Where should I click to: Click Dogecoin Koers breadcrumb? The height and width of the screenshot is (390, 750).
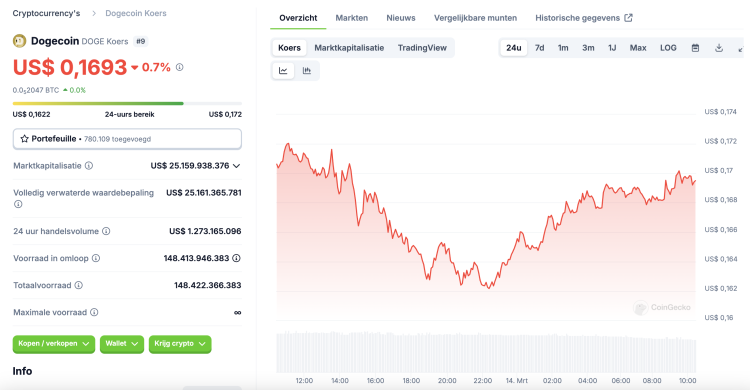point(136,13)
